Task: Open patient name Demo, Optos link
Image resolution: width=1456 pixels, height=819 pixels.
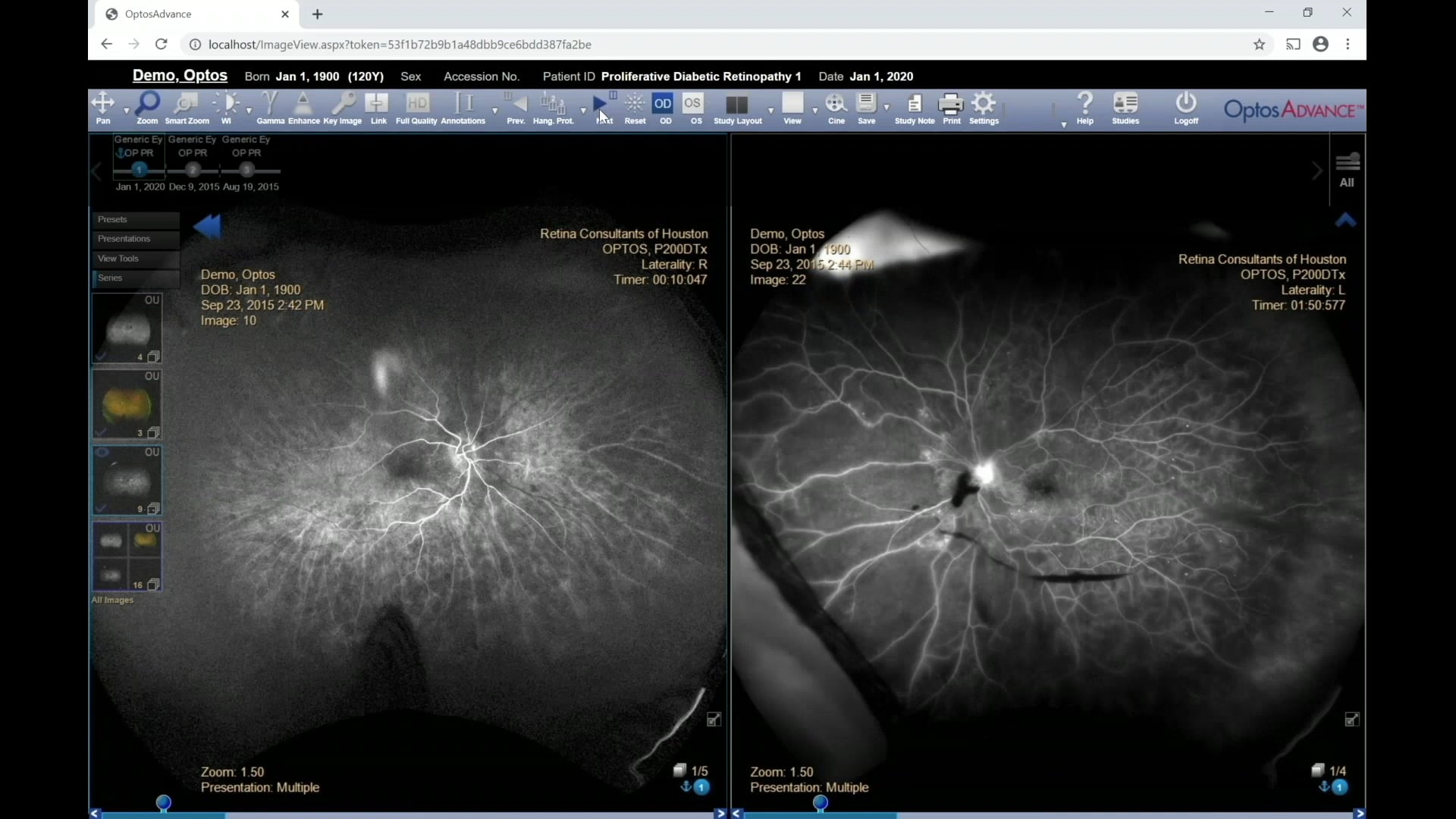Action: coord(180,76)
